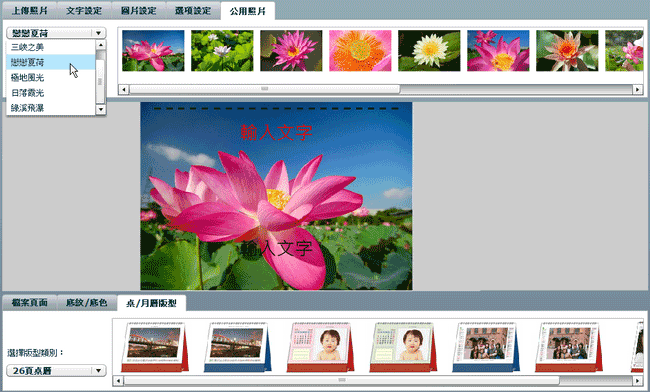
Task: Switch to the 上傳照片 tab
Action: (29, 10)
